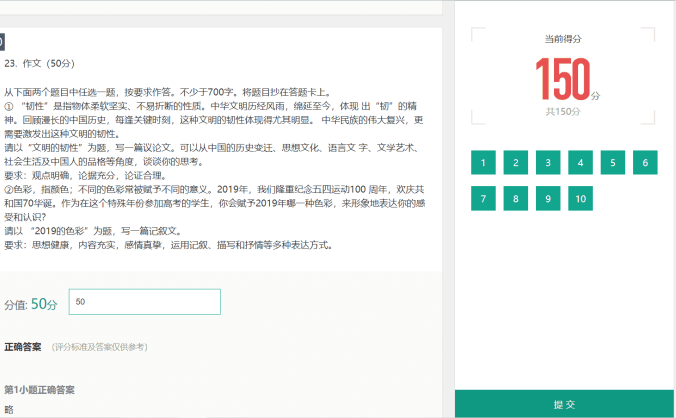Image resolution: width=676 pixels, height=418 pixels.
Task: Jump to question number 7
Action: coord(483,198)
